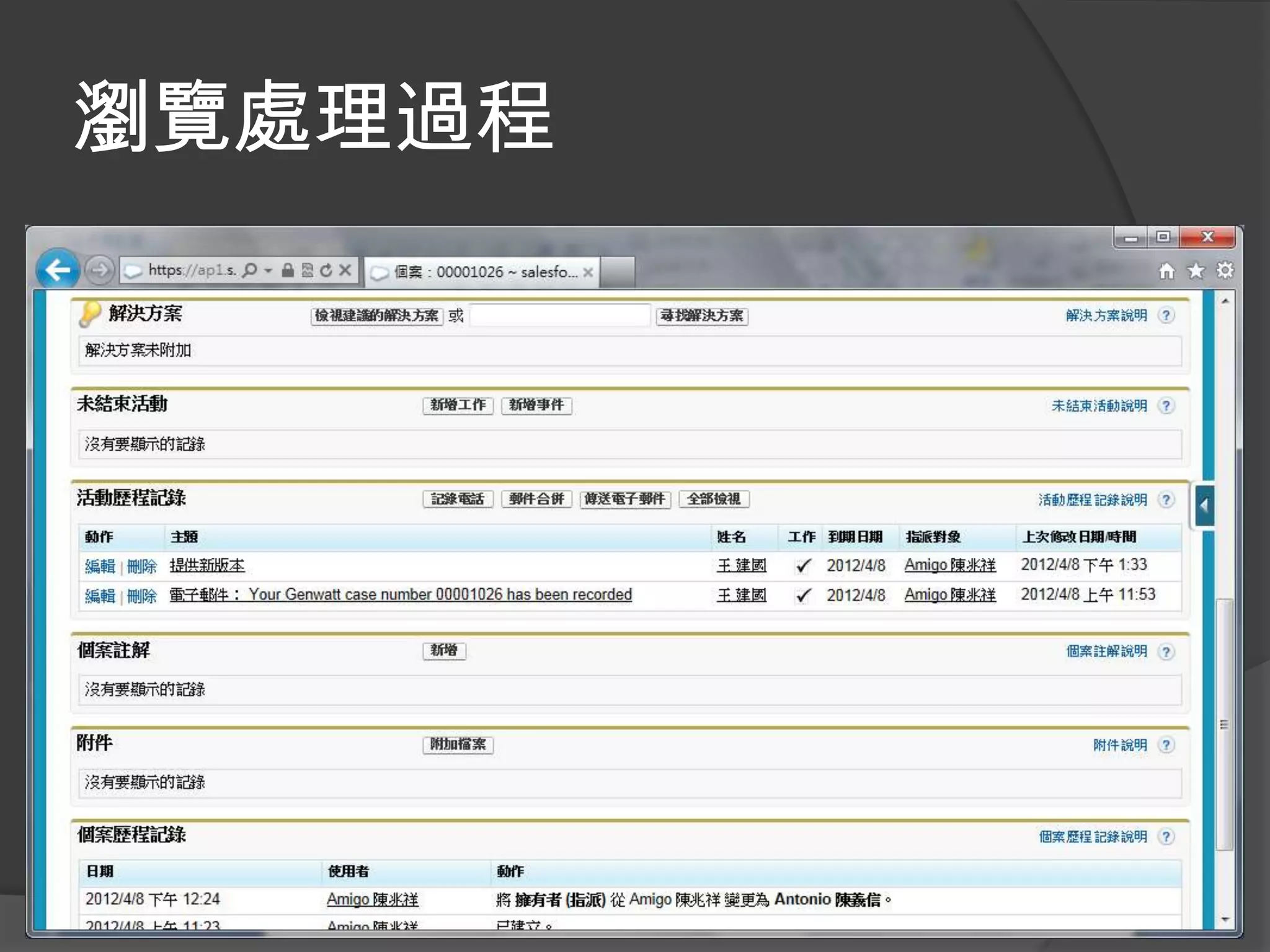This screenshot has width=1270, height=952.
Task: Click the help icon beside 個案註解說明
Action: pos(1166,652)
